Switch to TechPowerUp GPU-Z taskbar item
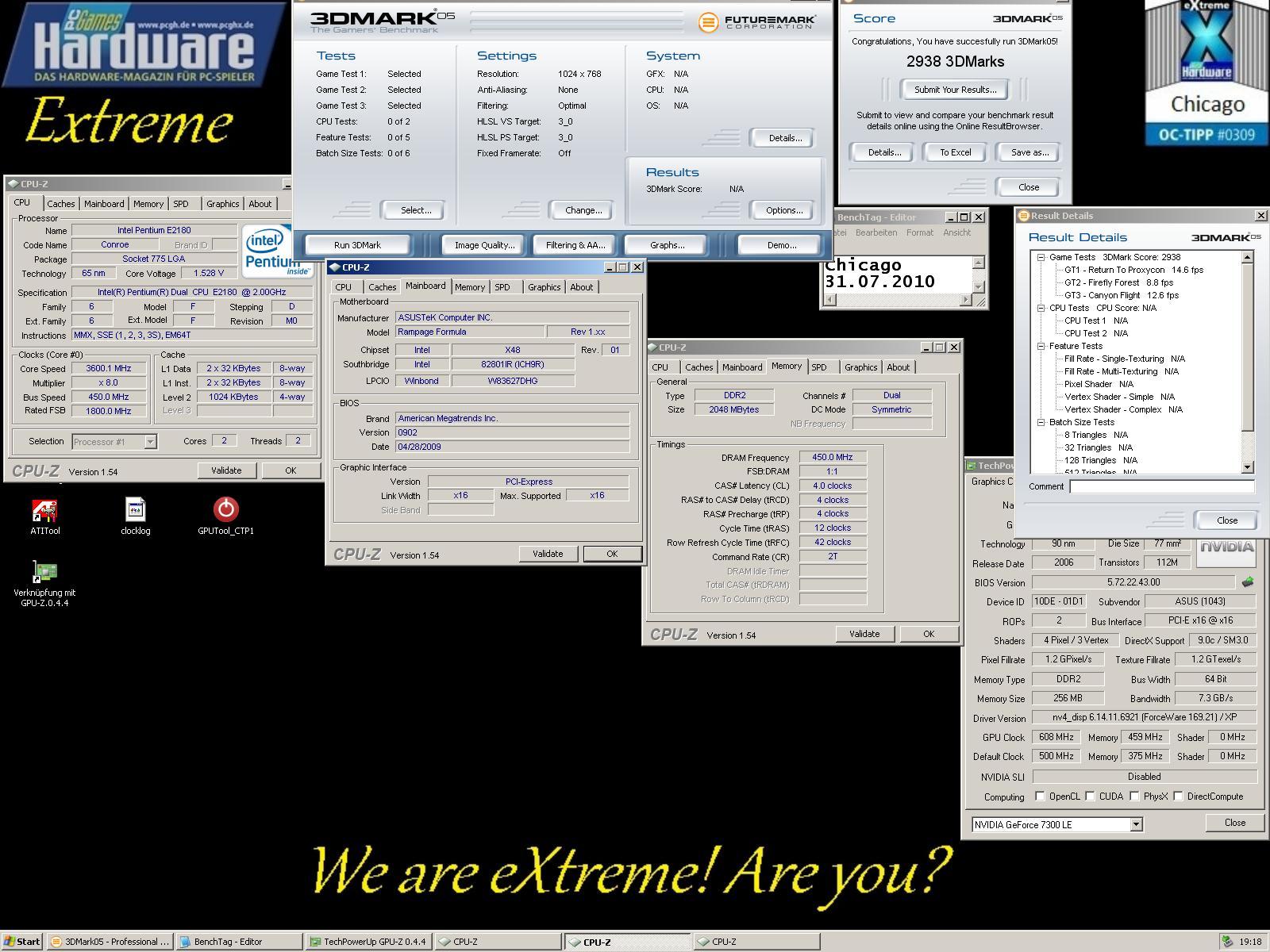 pyautogui.click(x=368, y=942)
